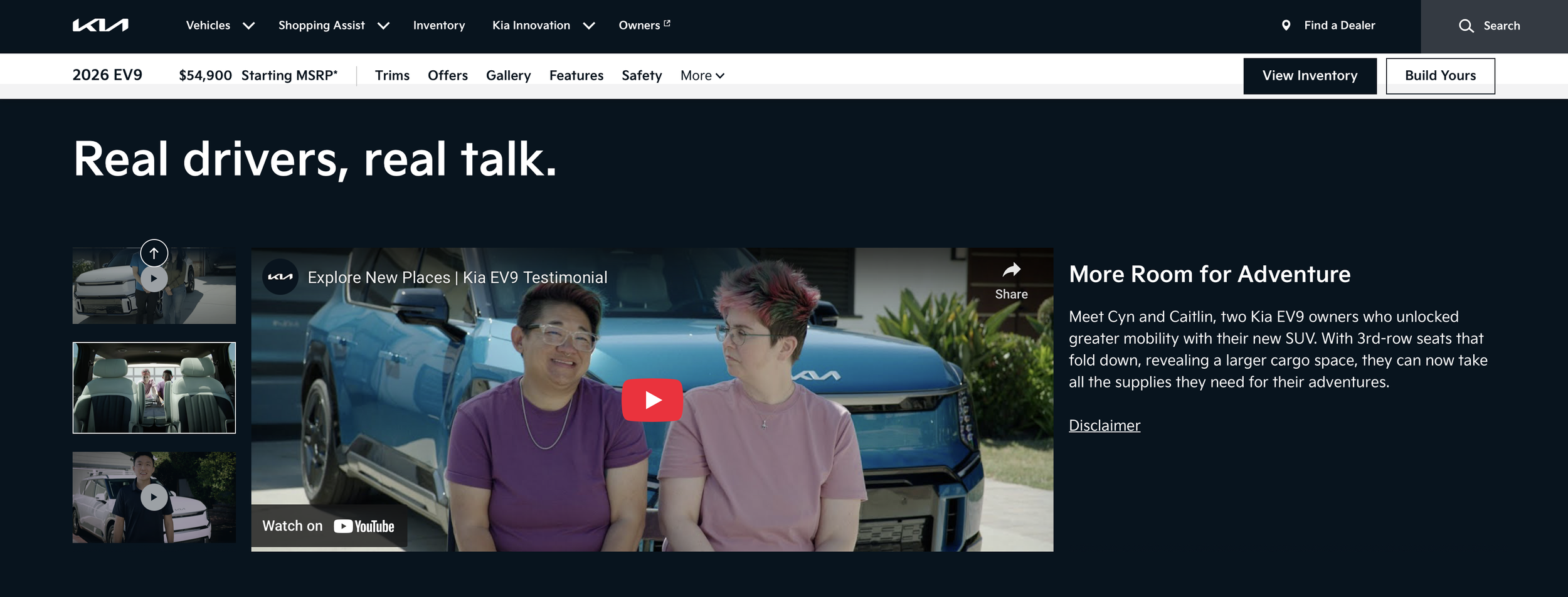Open Watch on YouTube link

(x=329, y=526)
